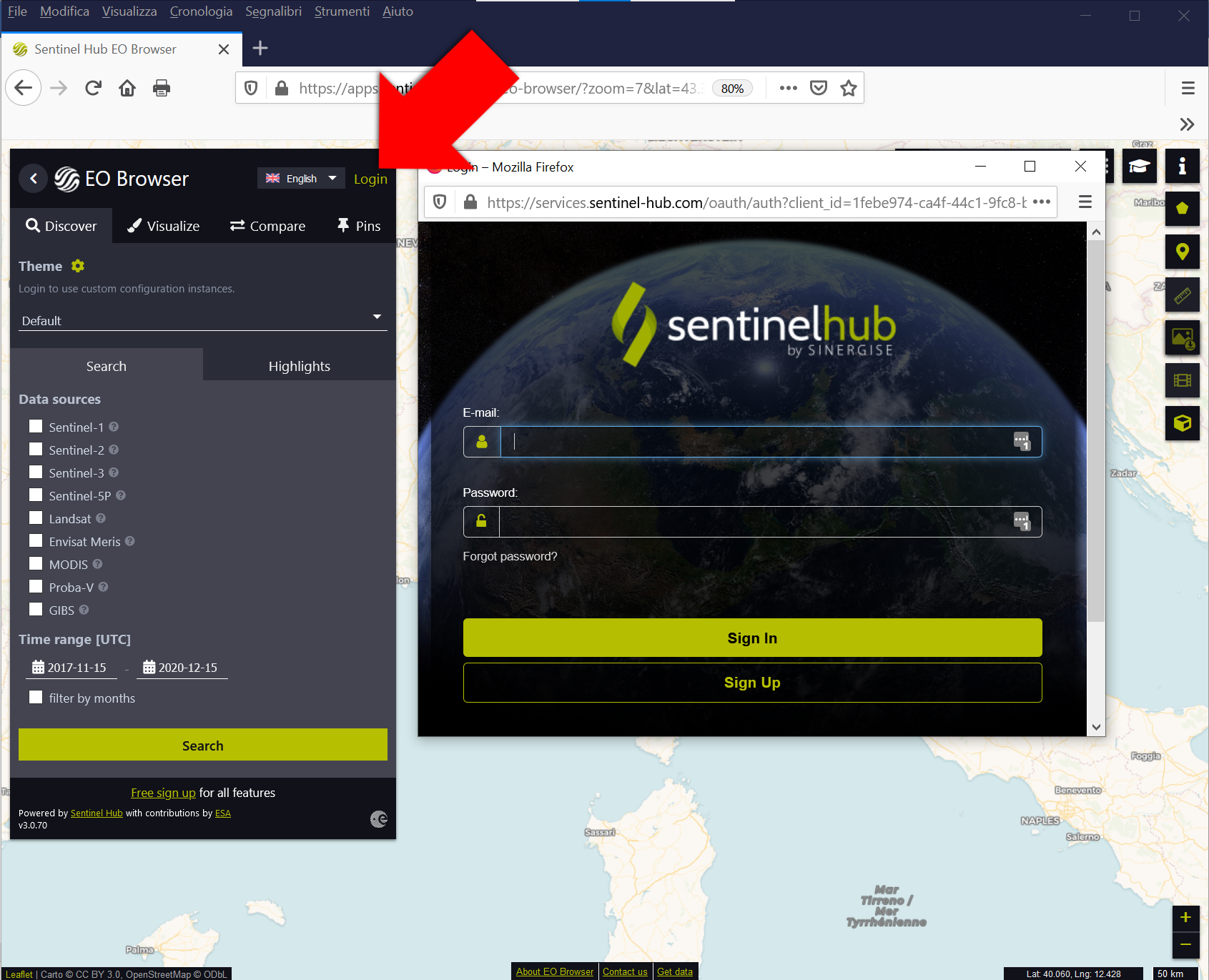The height and width of the screenshot is (980, 1209).
Task: Click the Login link in EO Browser header
Action: point(370,179)
